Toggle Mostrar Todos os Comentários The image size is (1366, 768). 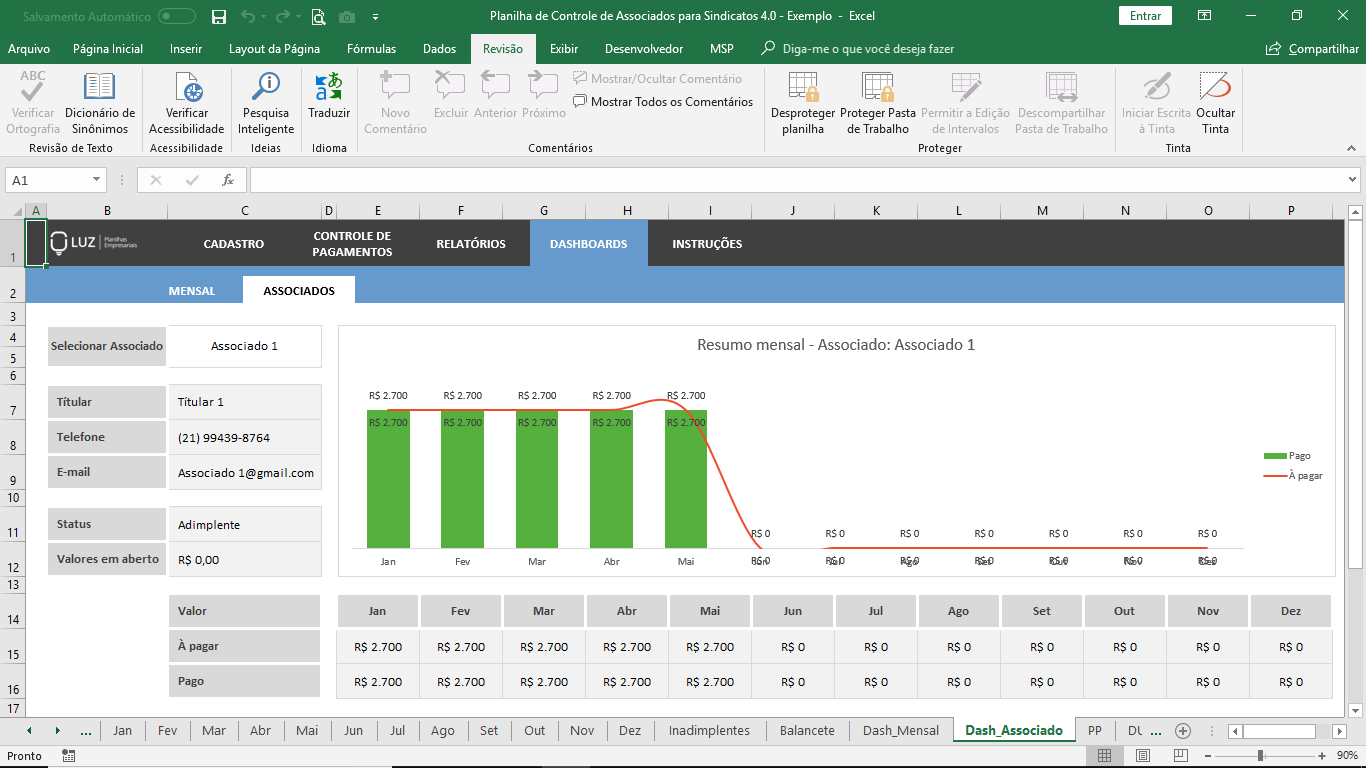point(663,102)
